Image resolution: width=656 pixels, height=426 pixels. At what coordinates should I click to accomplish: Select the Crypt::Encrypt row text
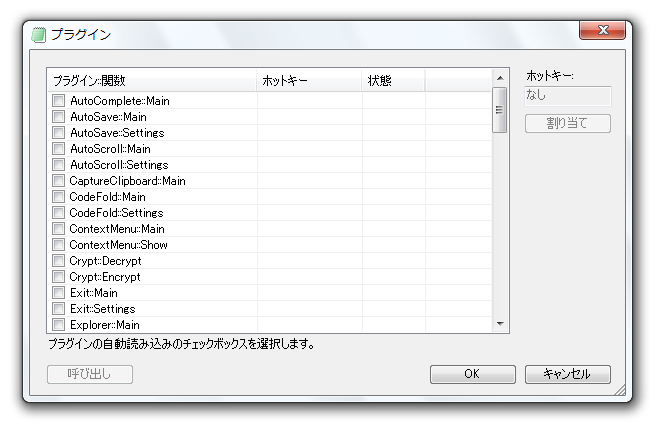click(x=105, y=277)
